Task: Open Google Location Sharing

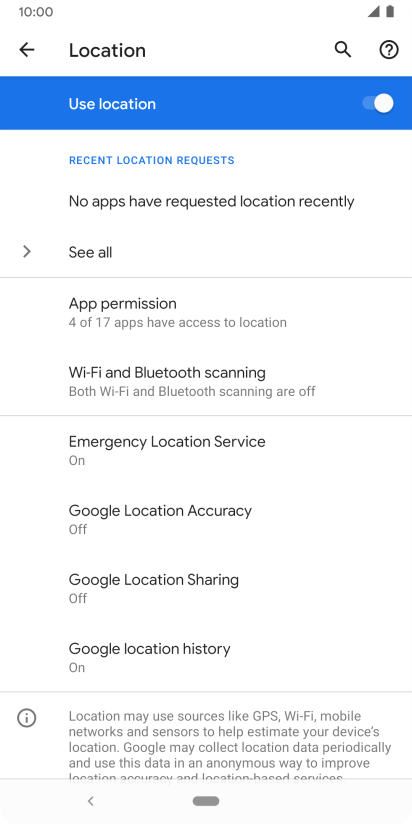Action: (206, 588)
